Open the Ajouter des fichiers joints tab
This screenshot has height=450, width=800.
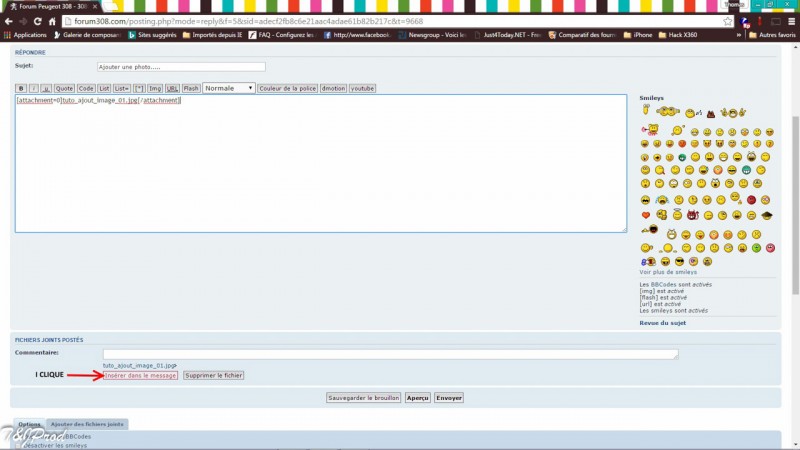point(88,424)
